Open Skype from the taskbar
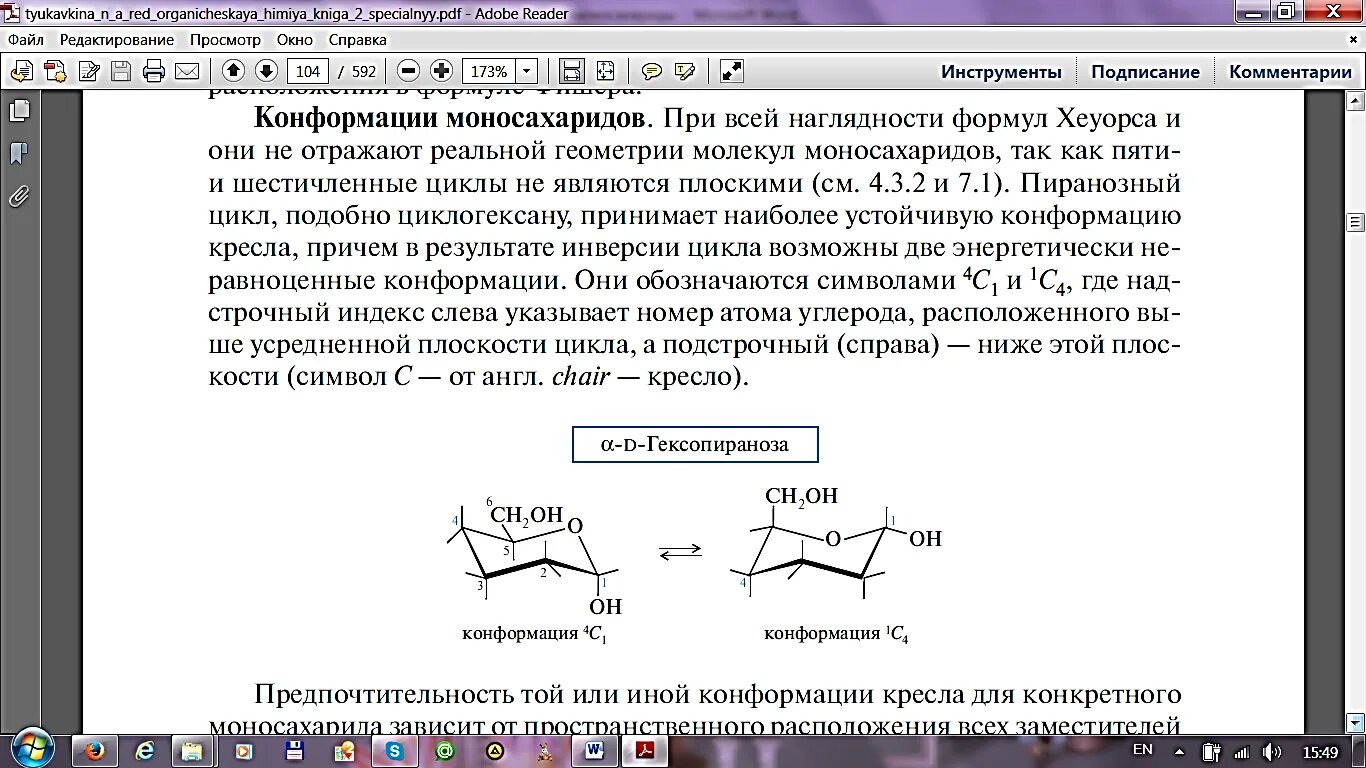This screenshot has height=768, width=1366. pyautogui.click(x=395, y=750)
